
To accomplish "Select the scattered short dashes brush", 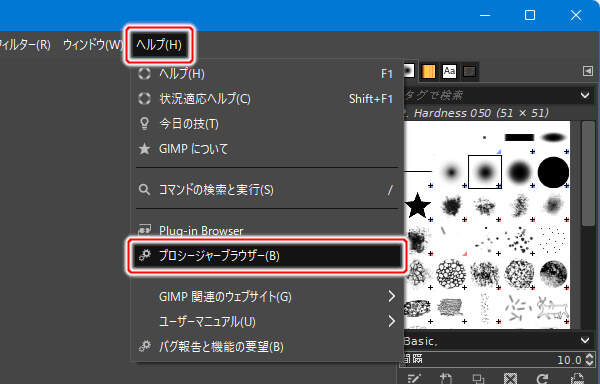I will click(x=519, y=308).
